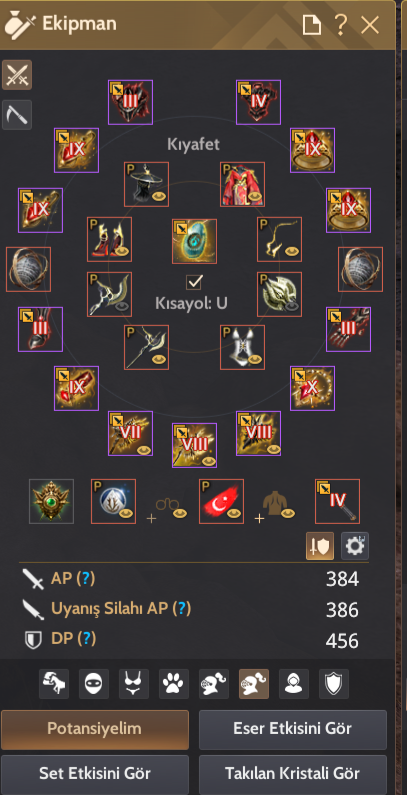Click the sword and shield stats icon
Image resolution: width=407 pixels, height=795 pixels.
click(320, 546)
